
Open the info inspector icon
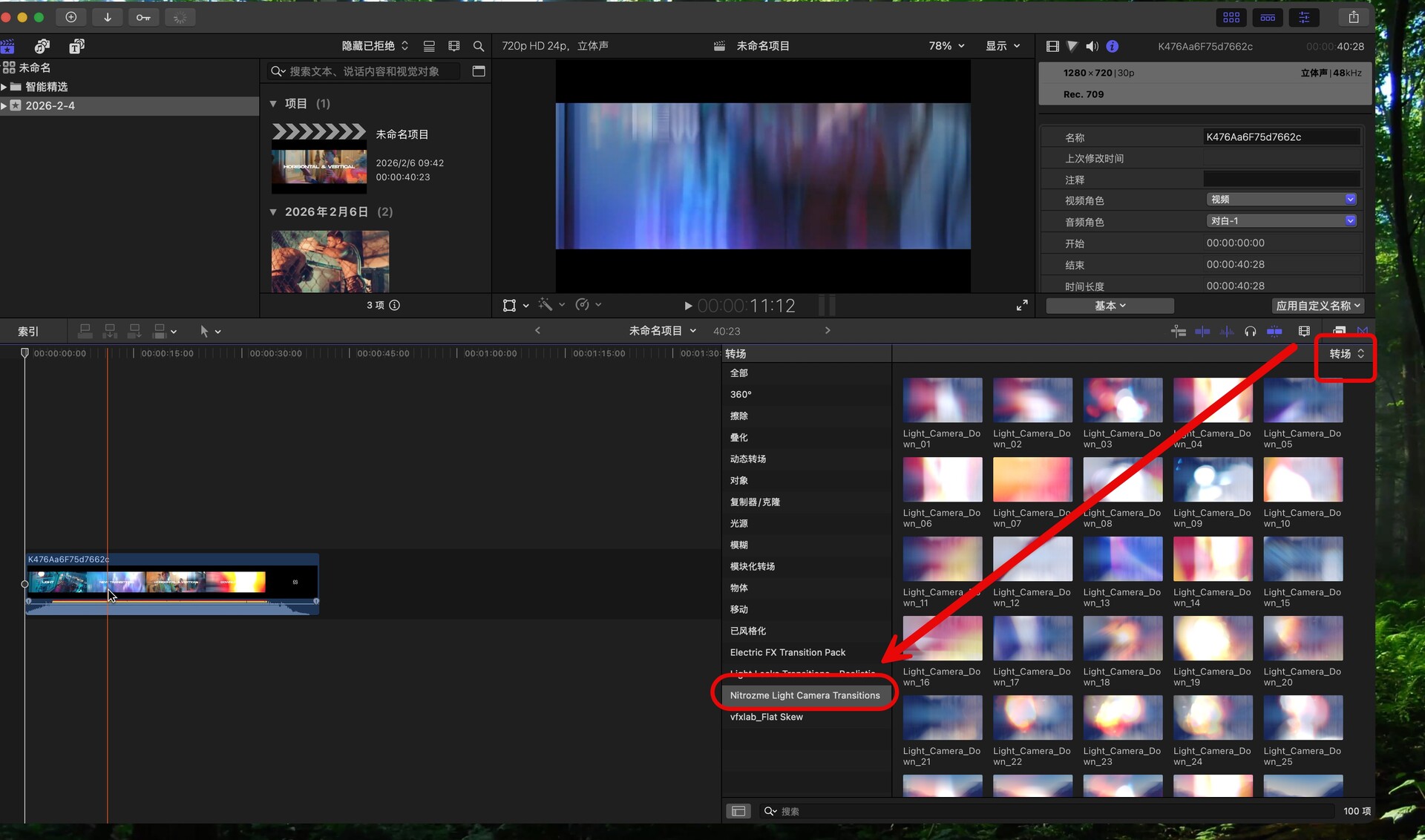[1112, 46]
